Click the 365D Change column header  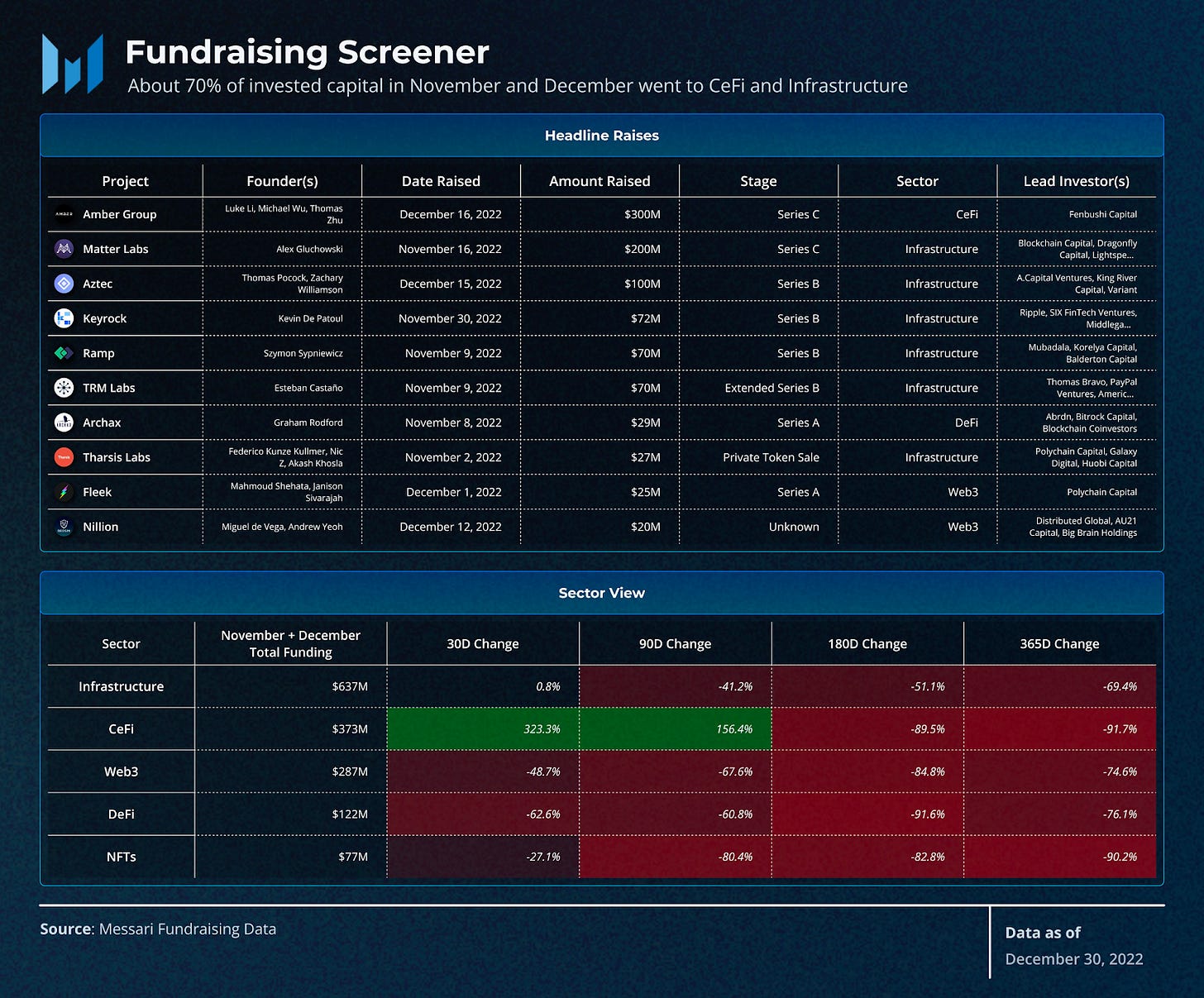pos(1059,644)
